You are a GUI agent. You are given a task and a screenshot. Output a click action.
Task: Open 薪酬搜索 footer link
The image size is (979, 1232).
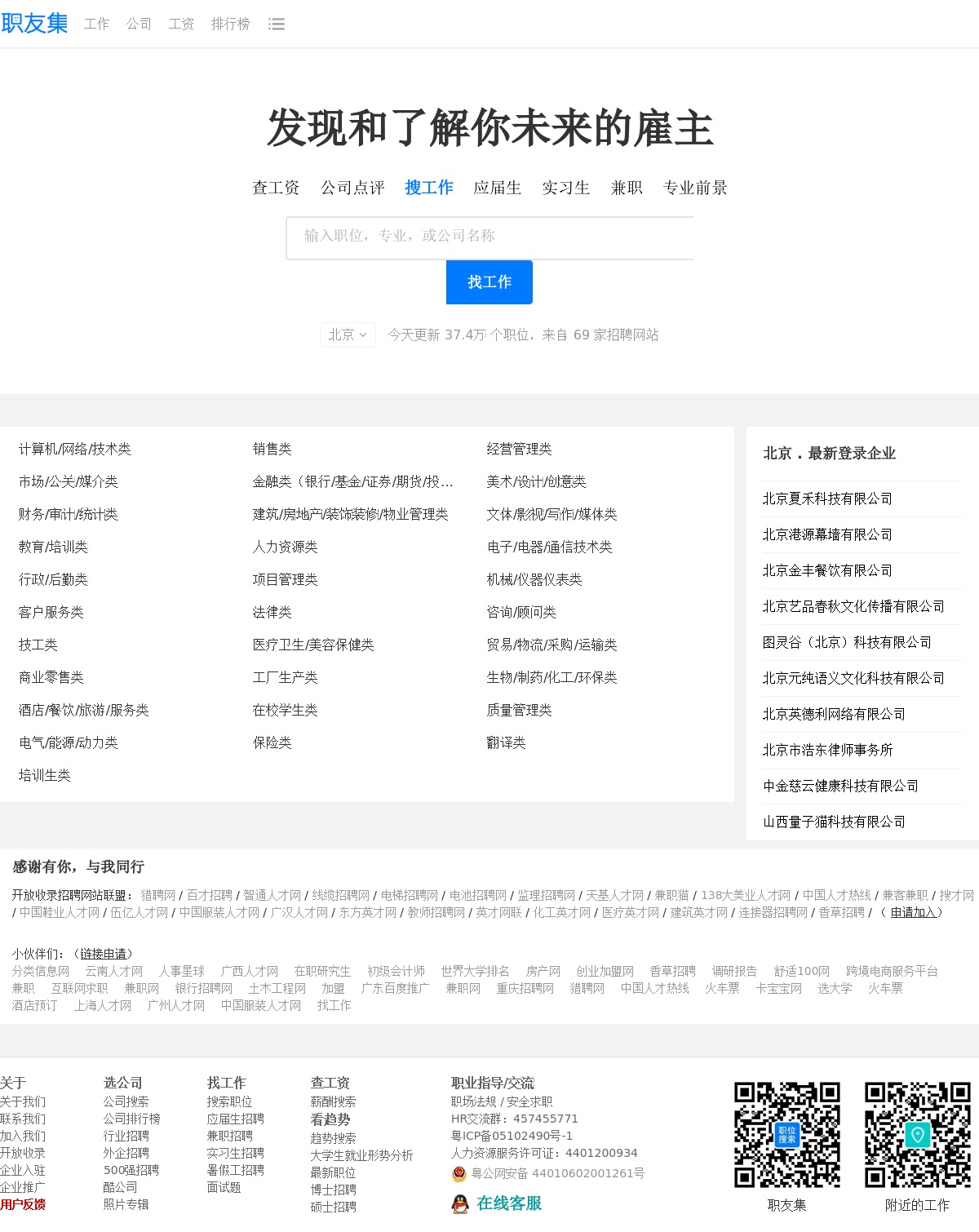[334, 1101]
